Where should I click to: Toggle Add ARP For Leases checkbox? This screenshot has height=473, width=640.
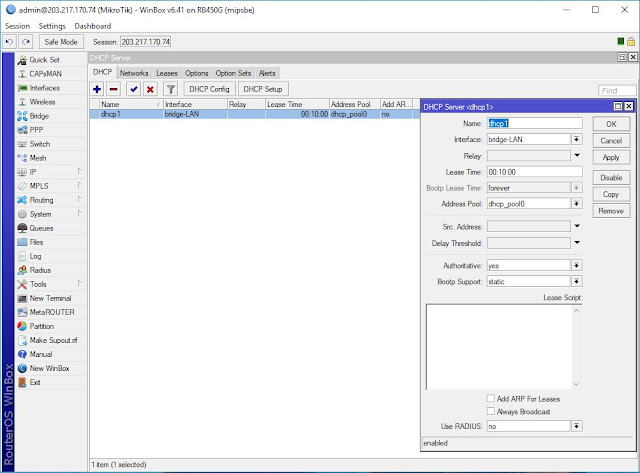coord(491,398)
